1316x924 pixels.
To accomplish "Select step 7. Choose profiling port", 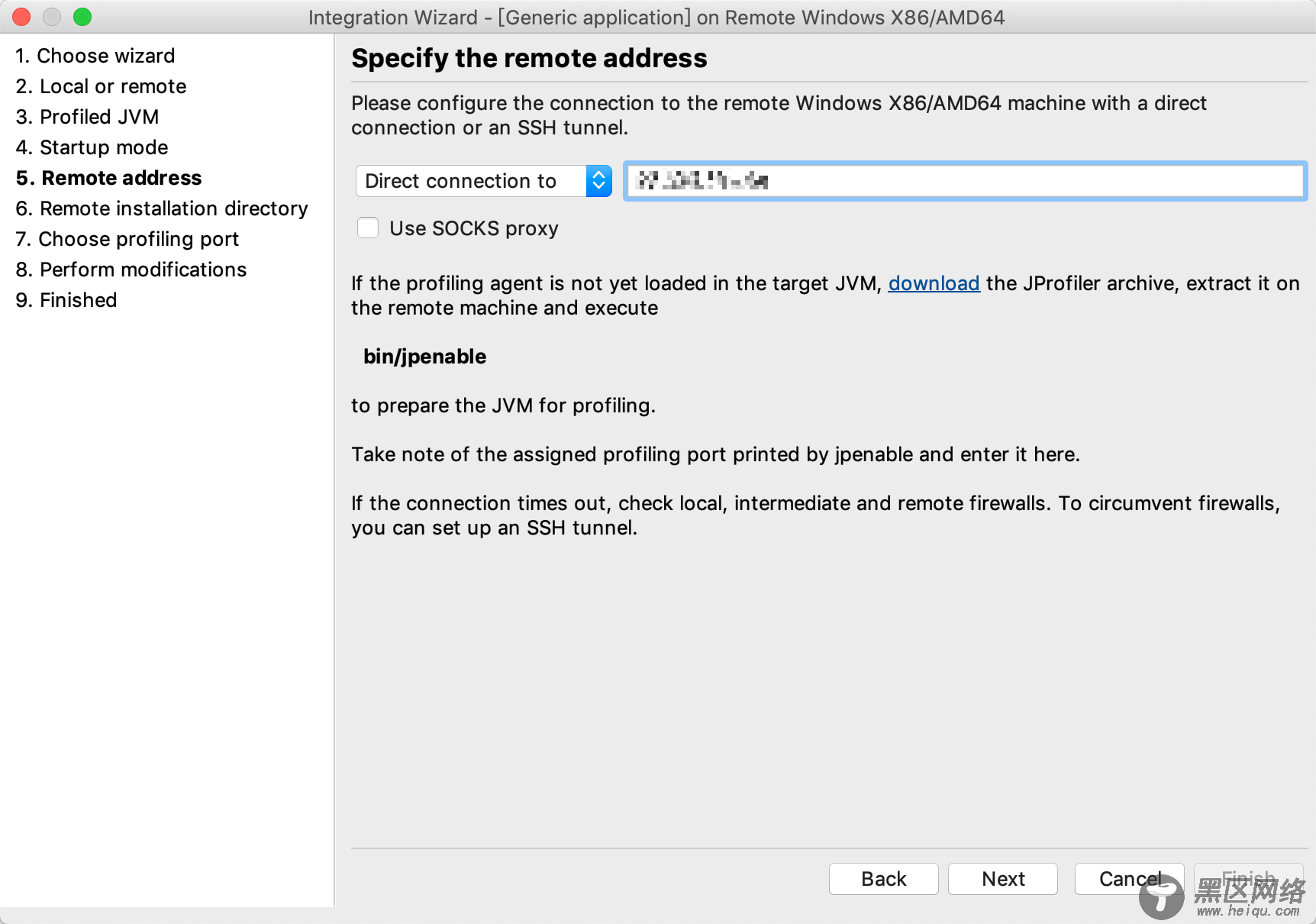I will click(x=127, y=239).
